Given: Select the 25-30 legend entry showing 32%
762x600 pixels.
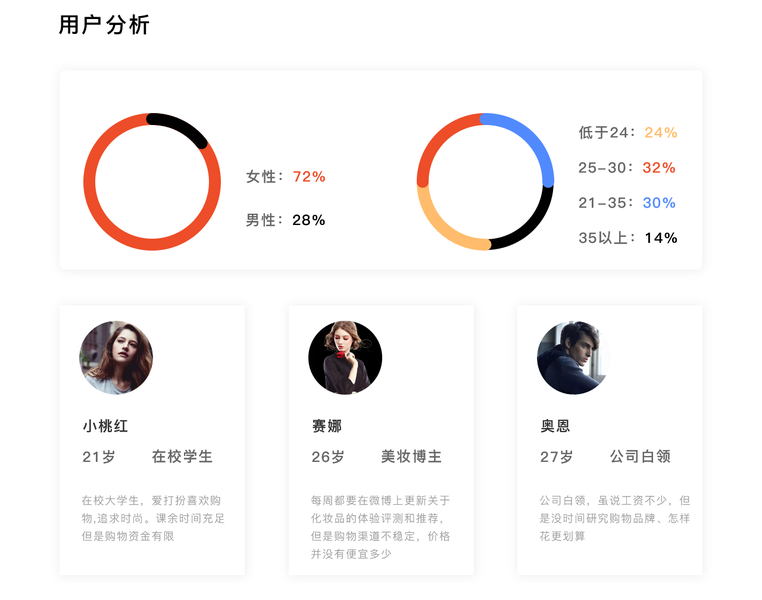Looking at the screenshot, I should 627,168.
